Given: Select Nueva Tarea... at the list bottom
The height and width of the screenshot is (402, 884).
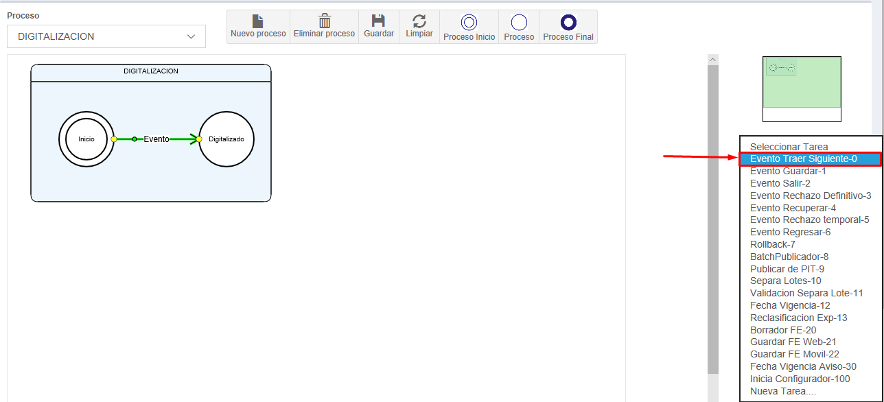Looking at the screenshot, I should (782, 391).
